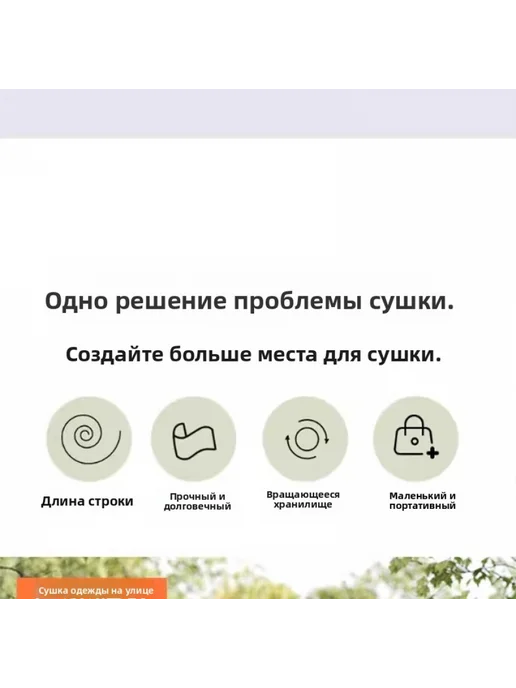Click the portable bag plus icon
The width and height of the screenshot is (516, 688).
click(x=416, y=439)
